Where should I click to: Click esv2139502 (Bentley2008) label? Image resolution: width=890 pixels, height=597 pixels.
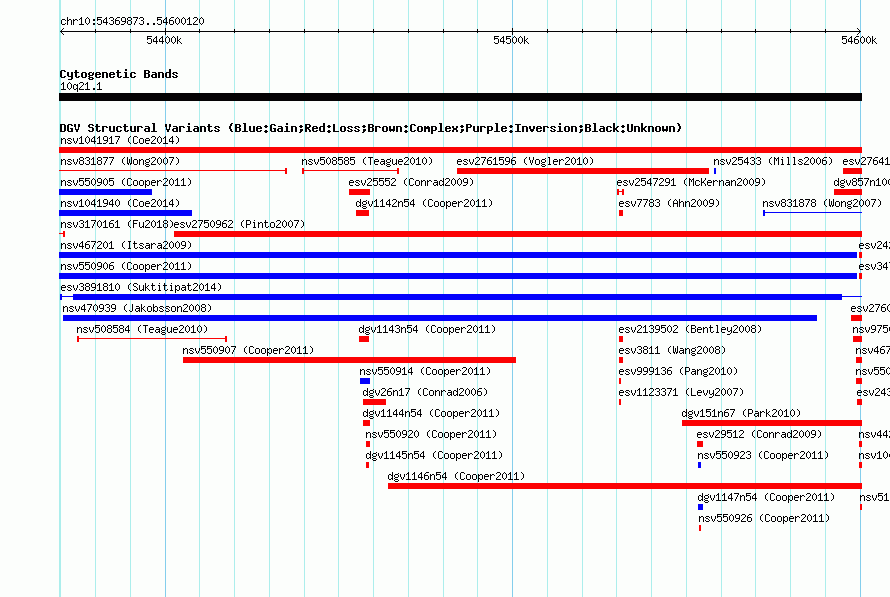click(690, 329)
